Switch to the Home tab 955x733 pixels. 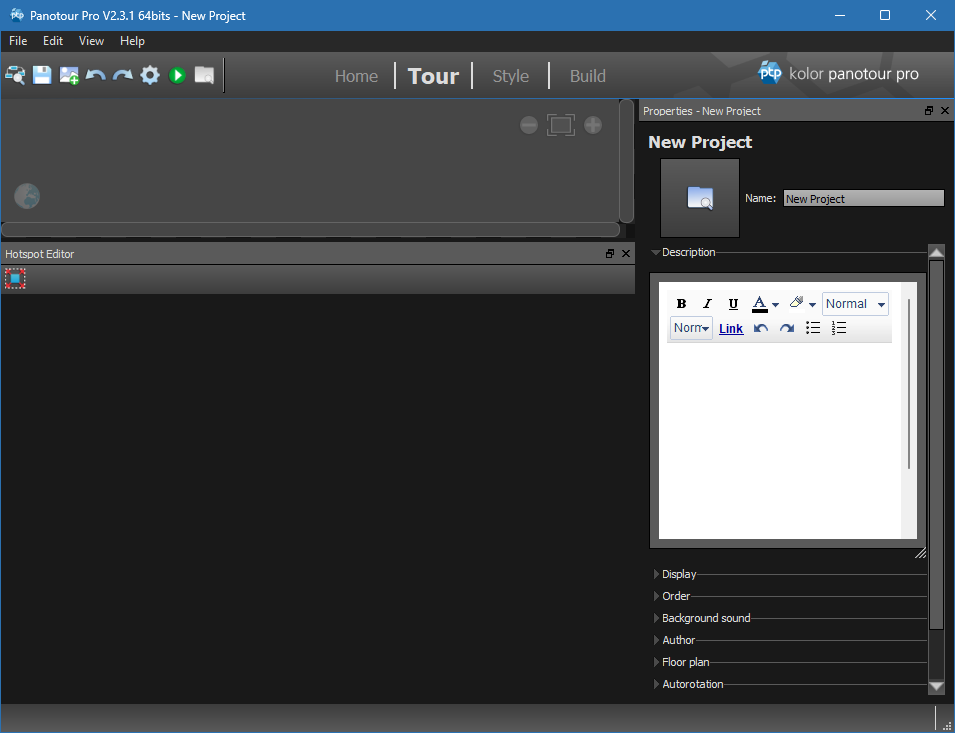coord(356,76)
